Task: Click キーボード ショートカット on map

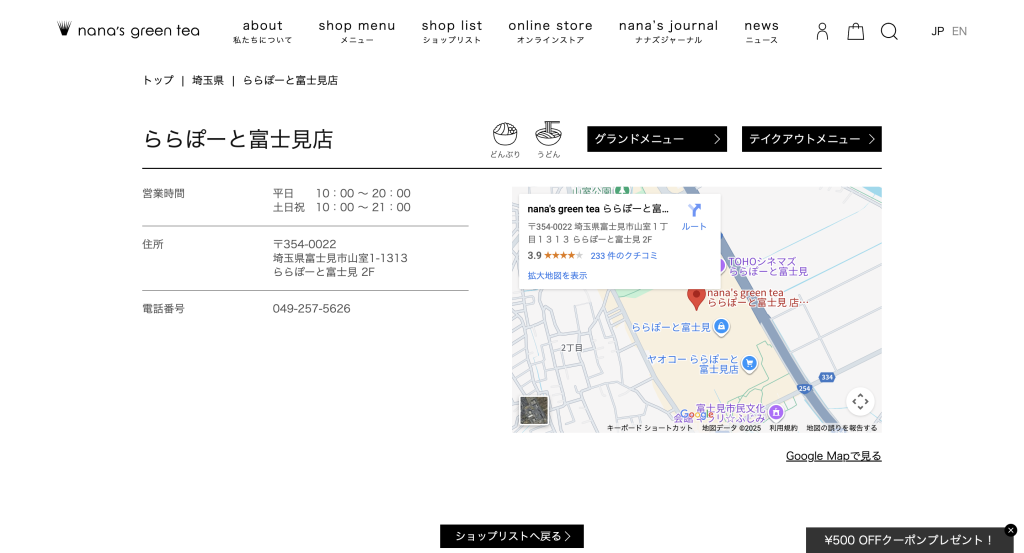Action: point(650,428)
